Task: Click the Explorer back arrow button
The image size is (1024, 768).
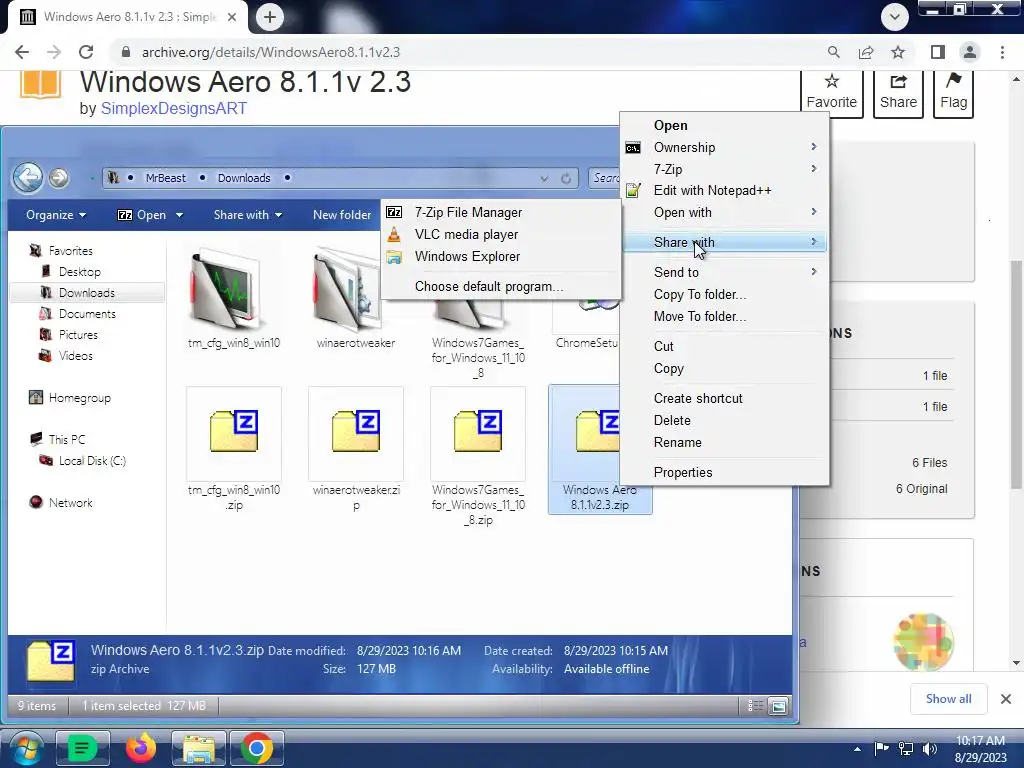Action: pos(27,177)
